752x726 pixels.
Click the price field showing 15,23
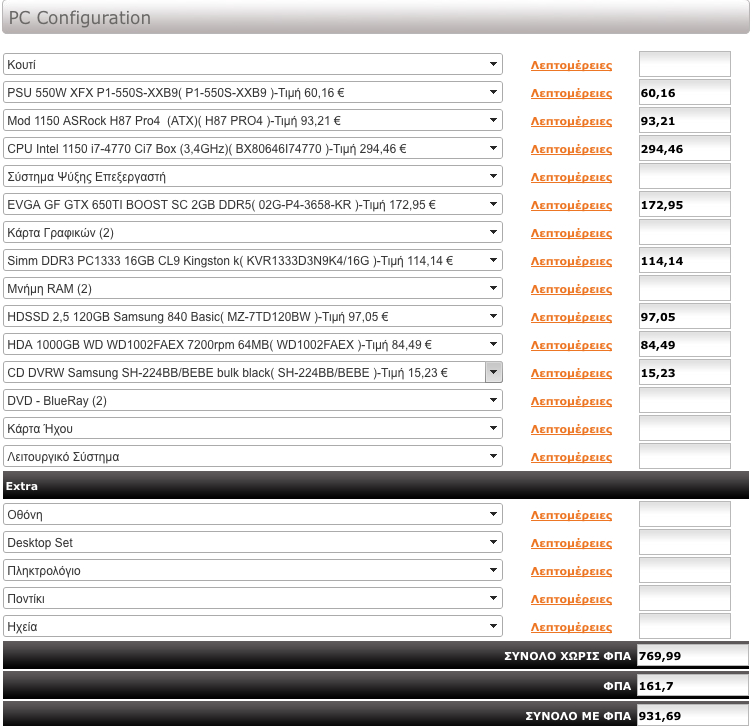coord(684,372)
